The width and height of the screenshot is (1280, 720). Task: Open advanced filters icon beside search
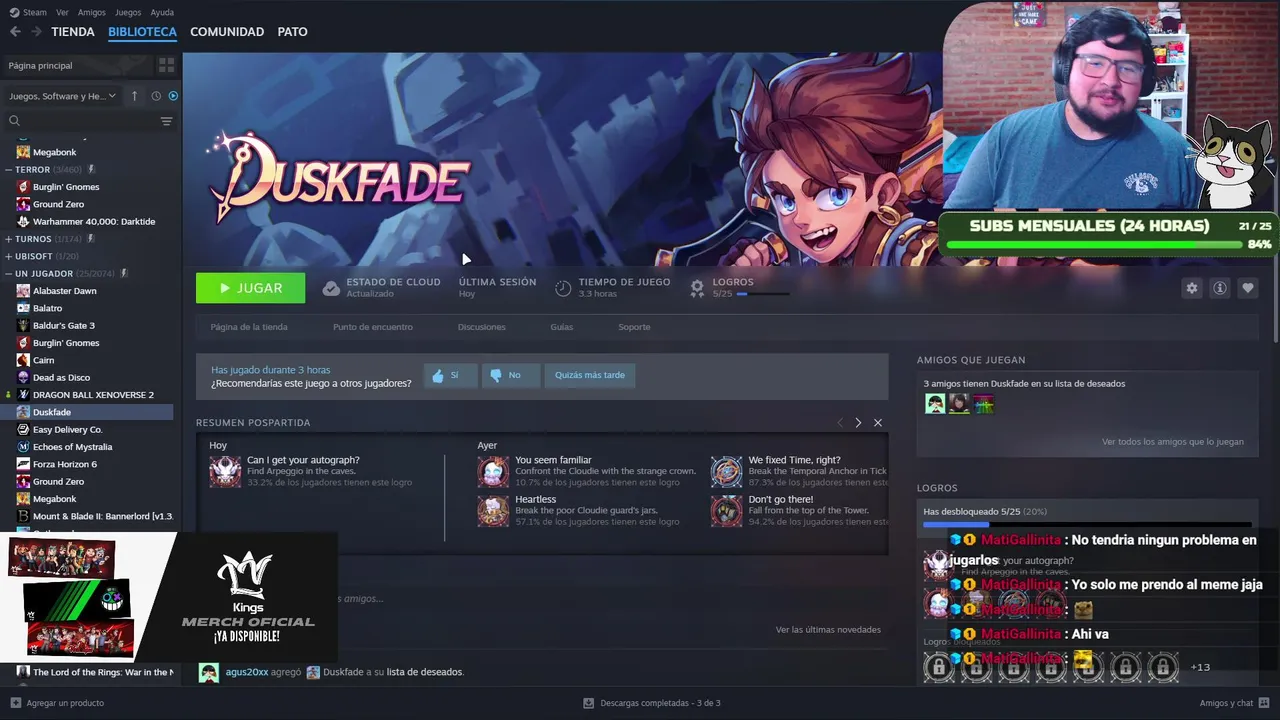click(166, 121)
